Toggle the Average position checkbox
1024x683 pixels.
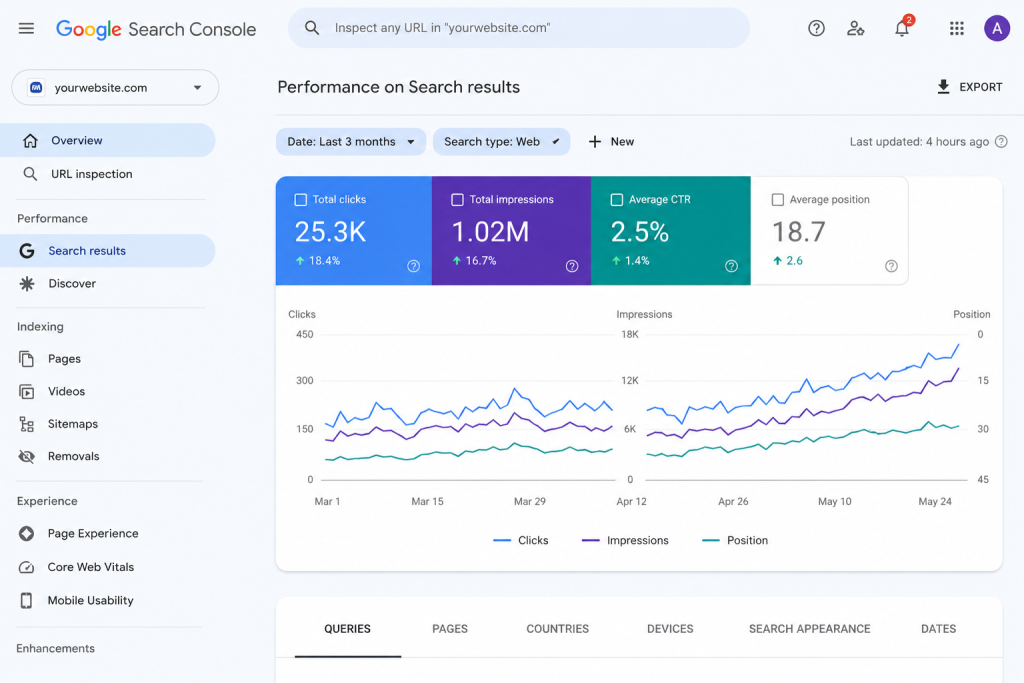click(777, 200)
